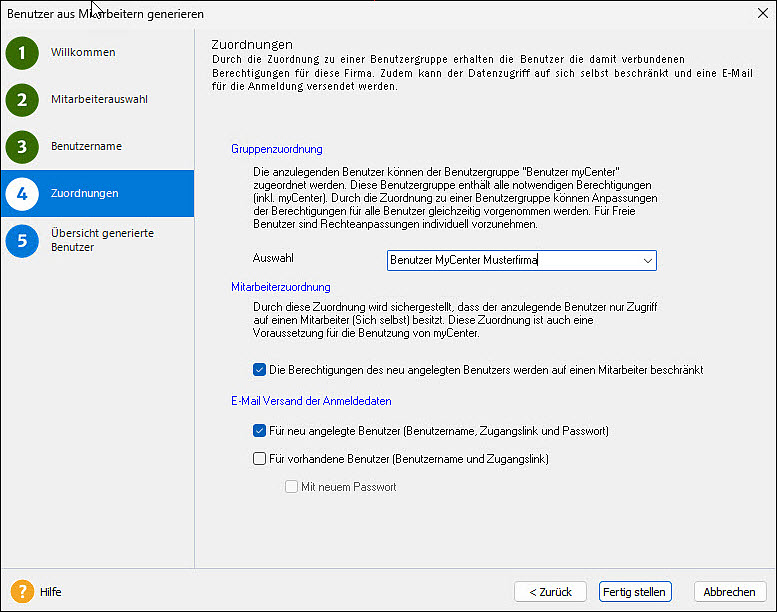Screen dimensions: 777x612
Task: Open Übersicht generierte Benutzer step label
Action: (102, 240)
